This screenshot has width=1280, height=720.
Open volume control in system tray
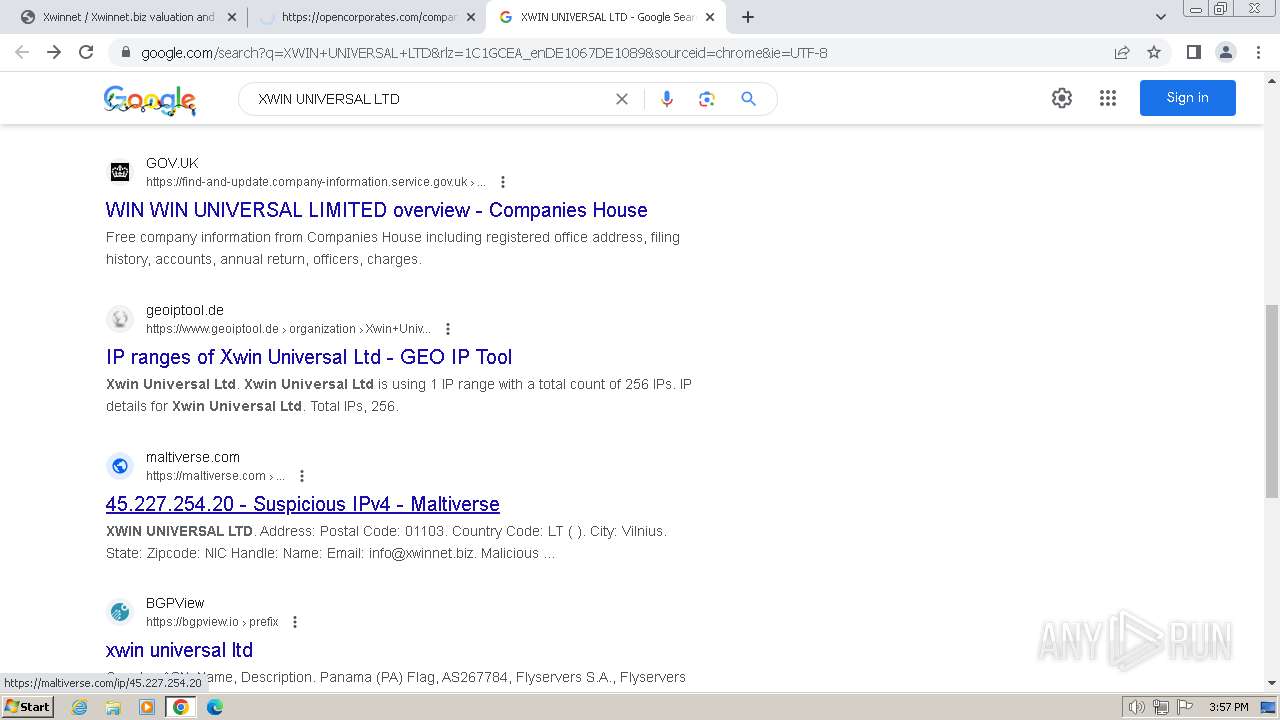(1137, 707)
